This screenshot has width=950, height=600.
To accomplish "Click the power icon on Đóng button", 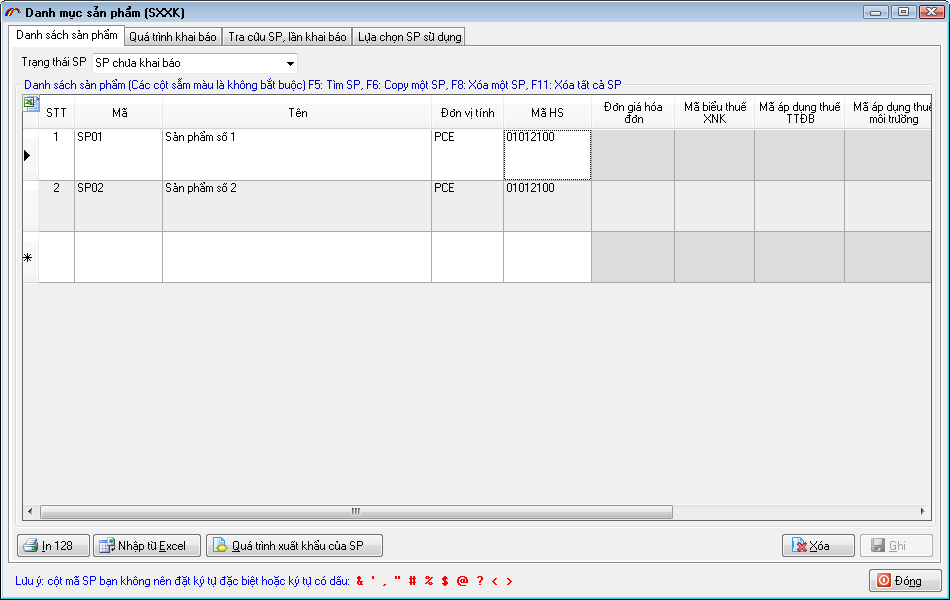I will 884,580.
